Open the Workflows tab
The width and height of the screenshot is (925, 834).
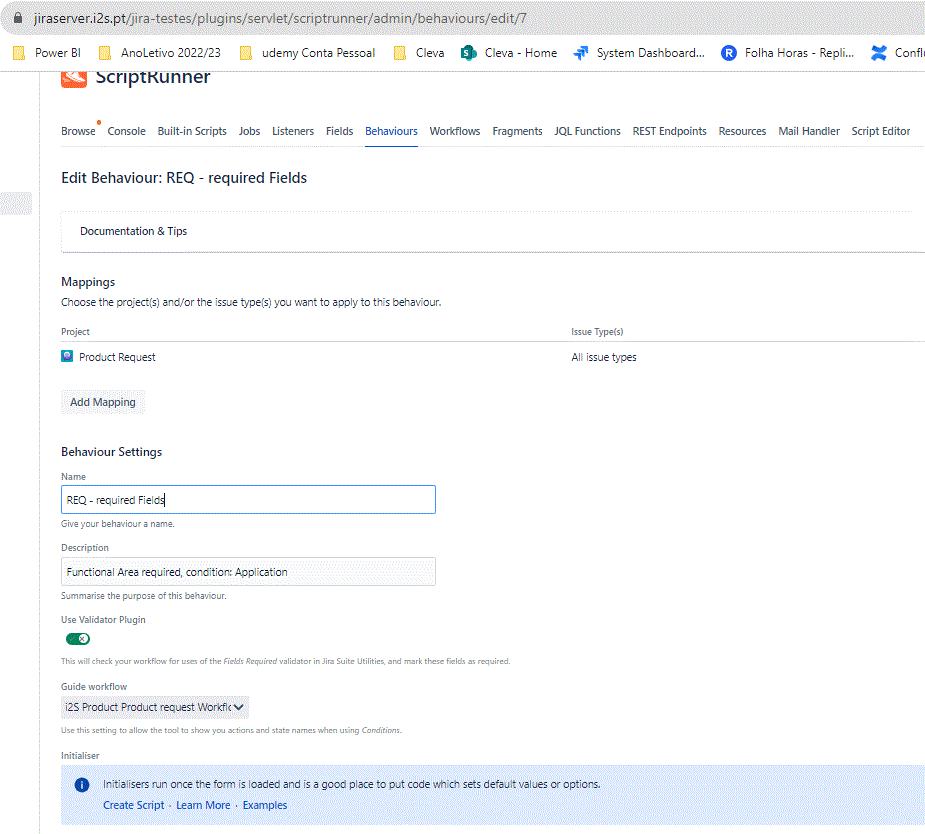pos(455,131)
